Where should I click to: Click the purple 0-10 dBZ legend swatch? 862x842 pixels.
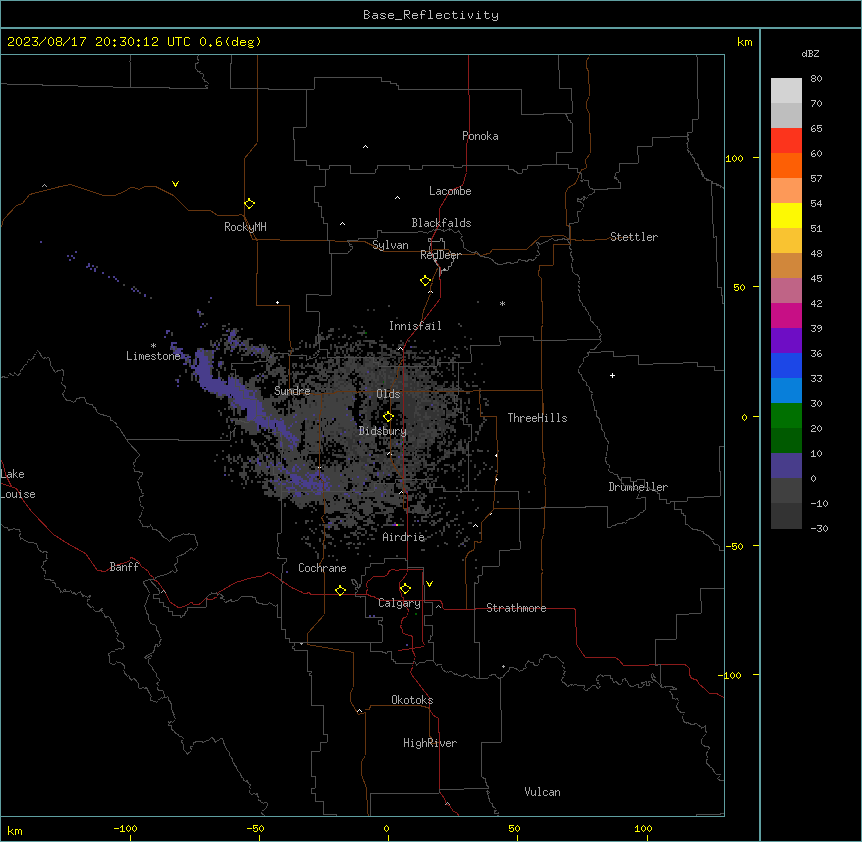[786, 466]
